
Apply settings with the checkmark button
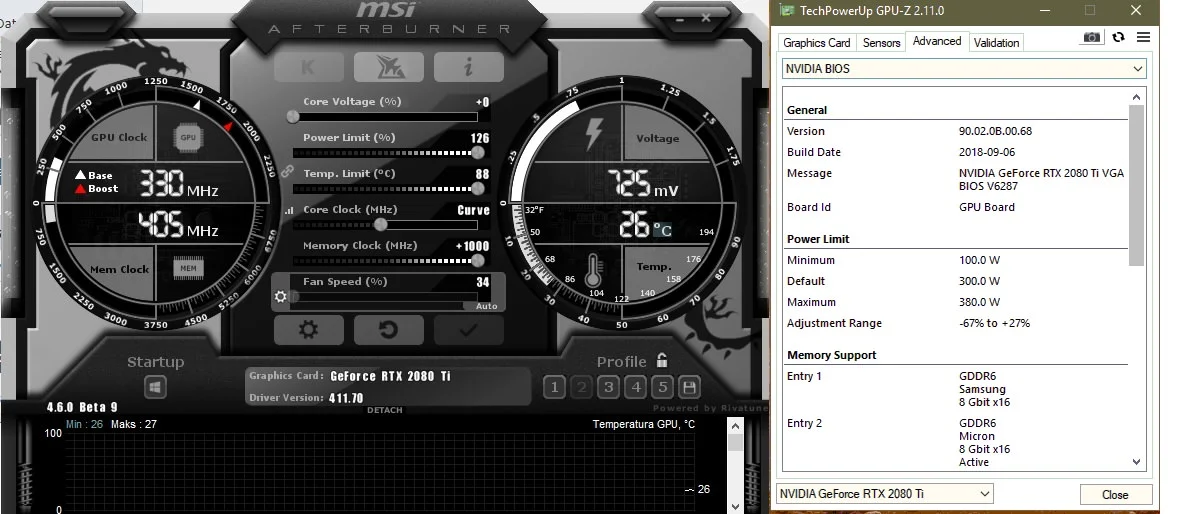468,330
